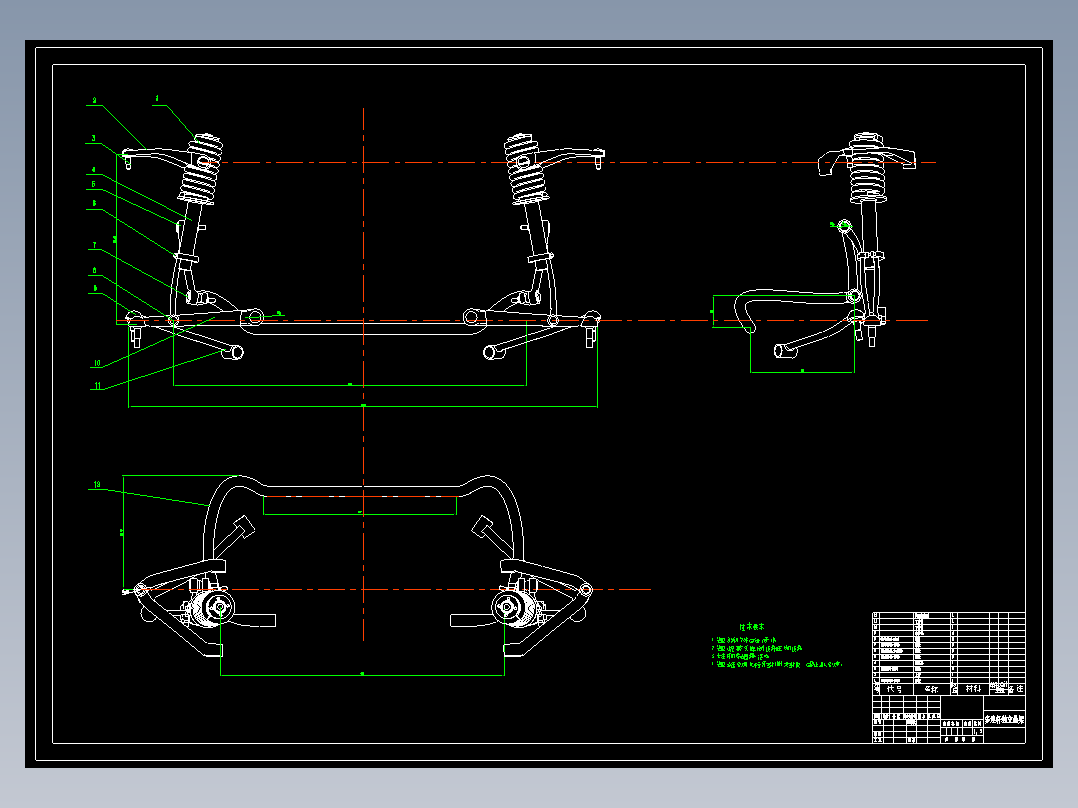Click part callout number 7
This screenshot has width=1078, height=808.
95,245
